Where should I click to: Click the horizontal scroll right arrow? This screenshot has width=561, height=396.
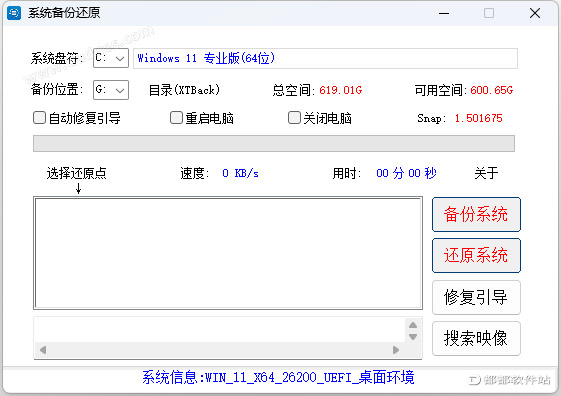coord(396,350)
